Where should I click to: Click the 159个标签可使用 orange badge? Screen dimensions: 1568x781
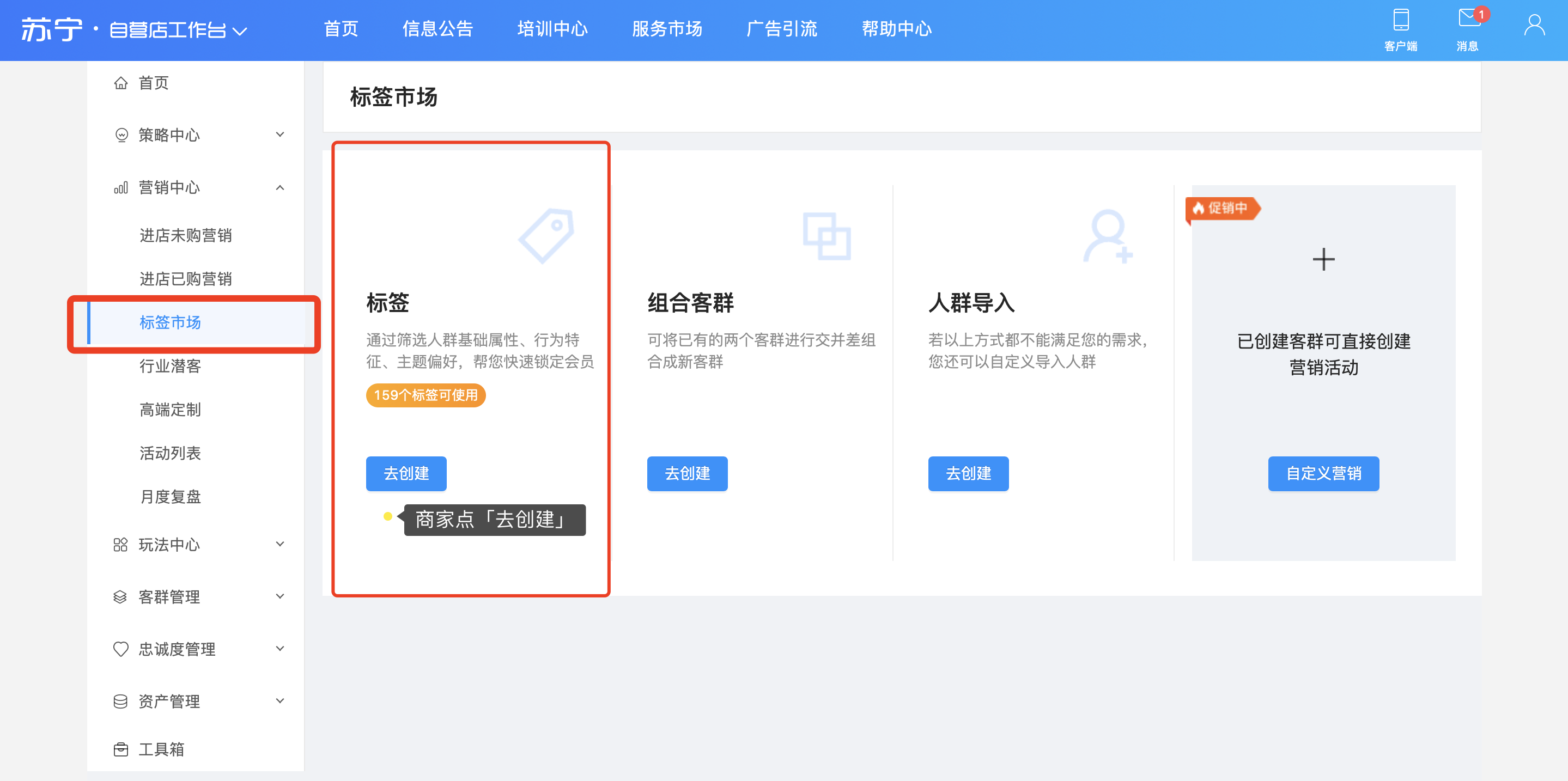[426, 395]
